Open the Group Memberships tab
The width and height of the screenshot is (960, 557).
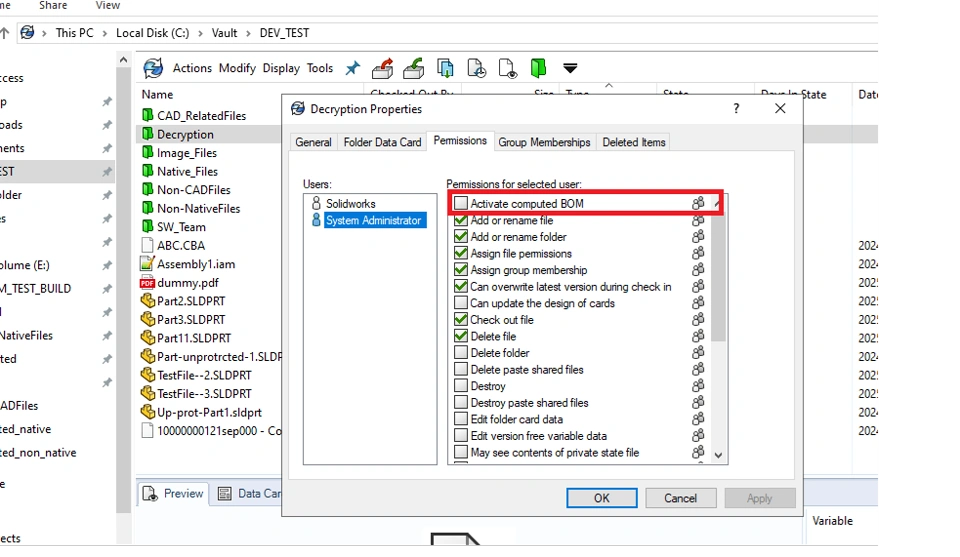544,142
